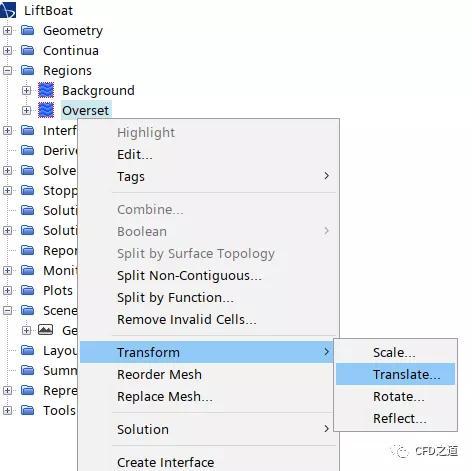This screenshot has width=472, height=471.
Task: Collapse the Regions tree node
Action: click(7, 70)
